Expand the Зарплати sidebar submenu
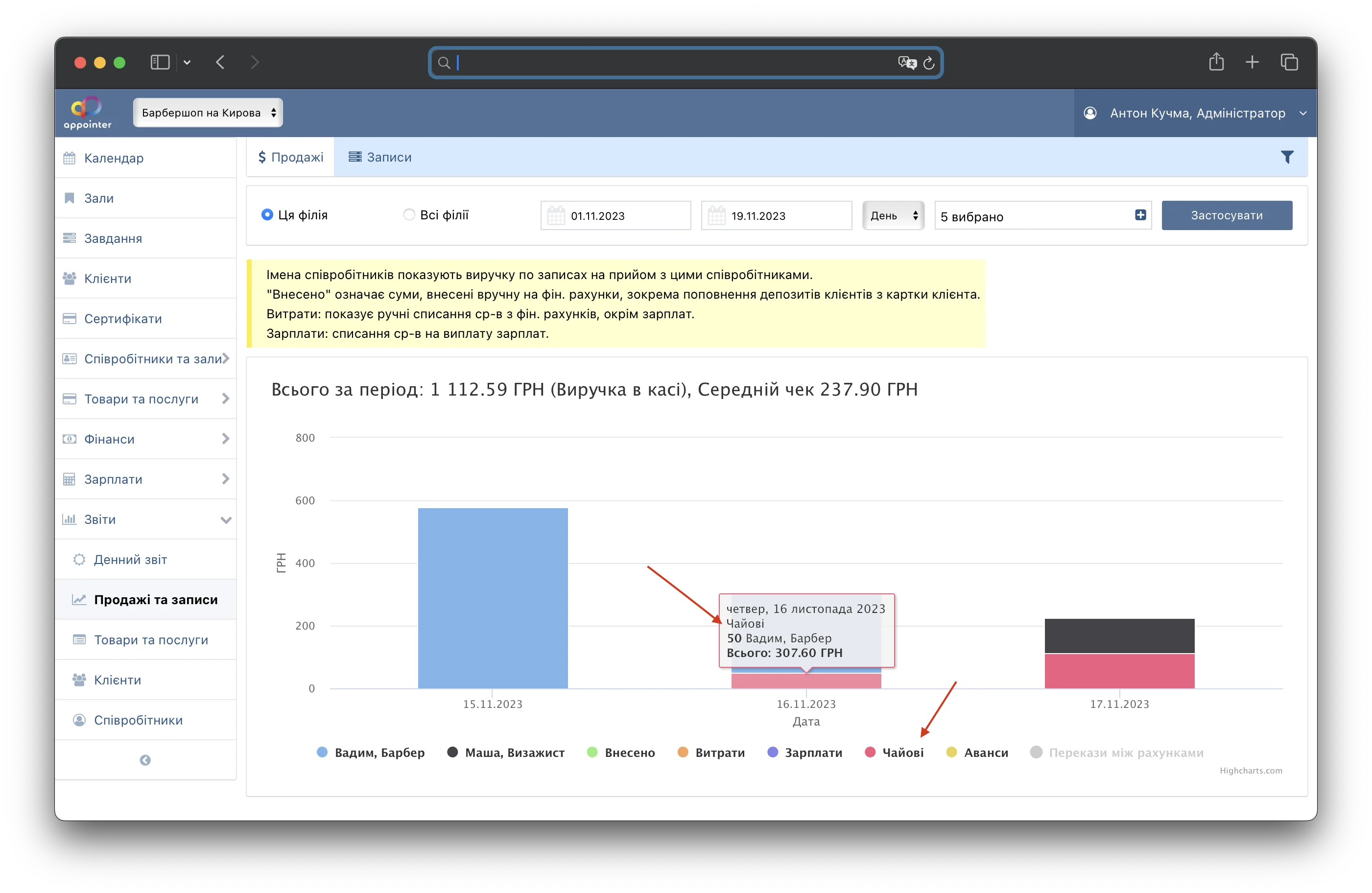The width and height of the screenshot is (1372, 893). click(145, 479)
